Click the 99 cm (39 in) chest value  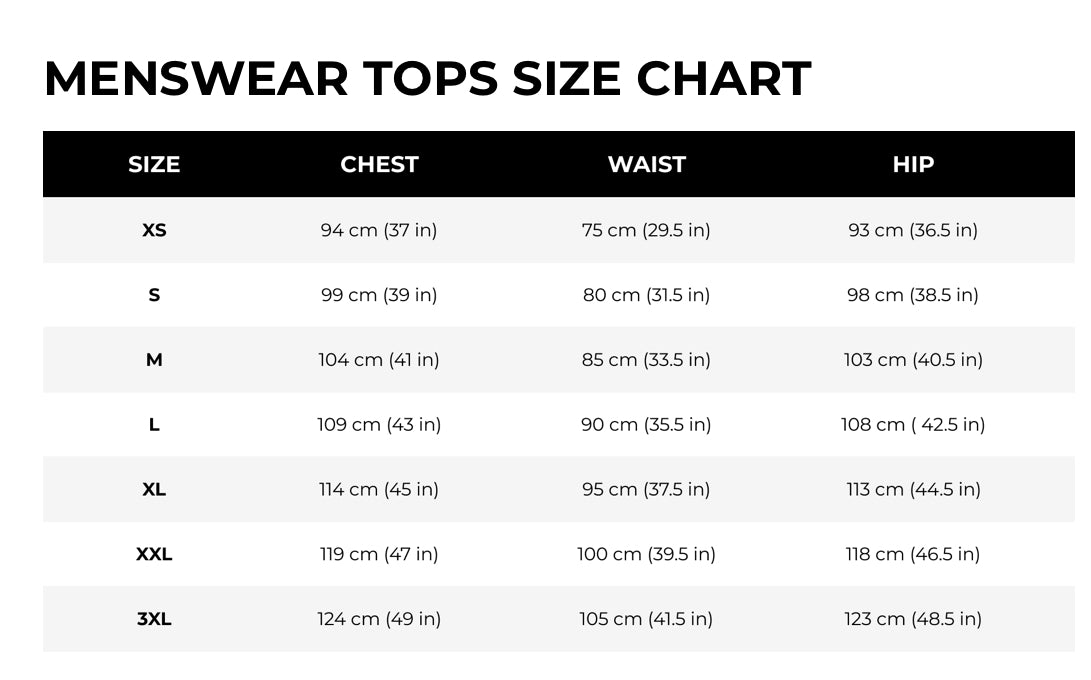pos(379,295)
